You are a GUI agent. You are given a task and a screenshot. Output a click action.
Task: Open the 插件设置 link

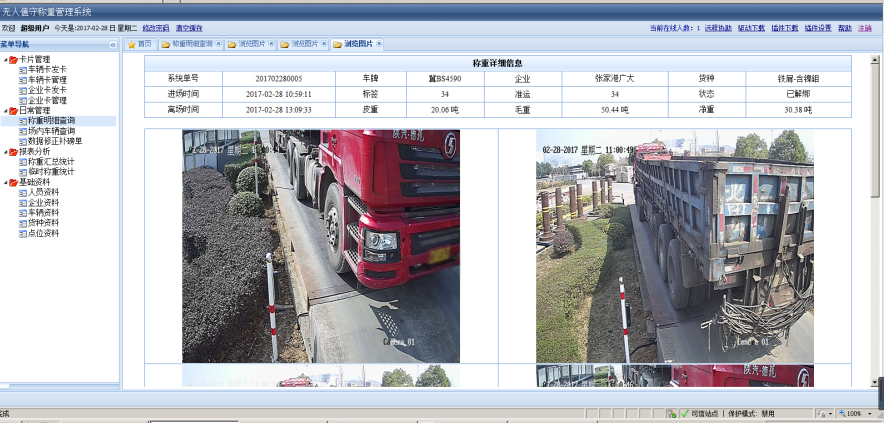[x=818, y=28]
